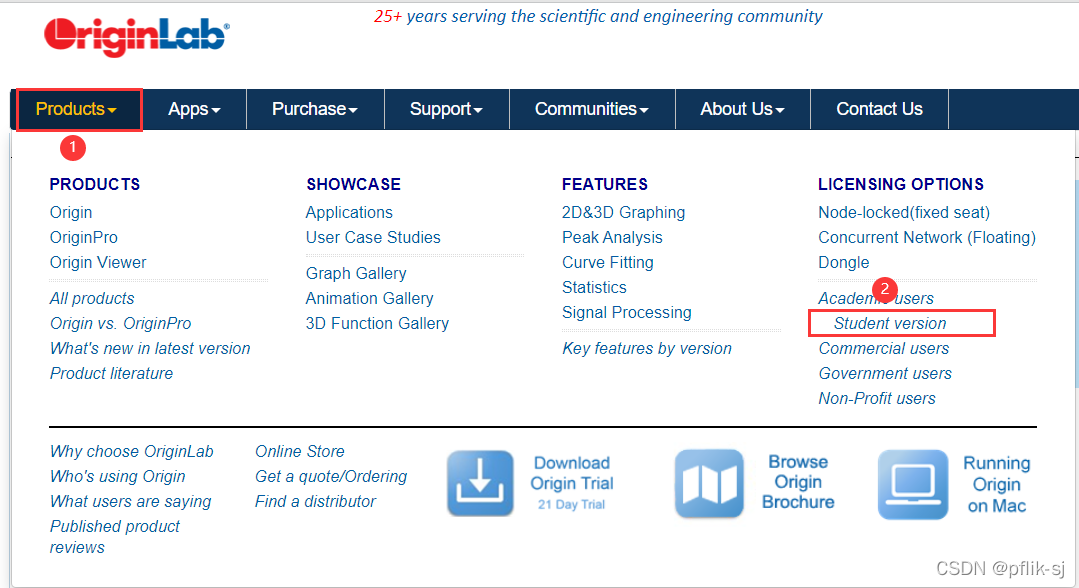Open Academic users link
The width and height of the screenshot is (1079, 588).
(x=876, y=298)
